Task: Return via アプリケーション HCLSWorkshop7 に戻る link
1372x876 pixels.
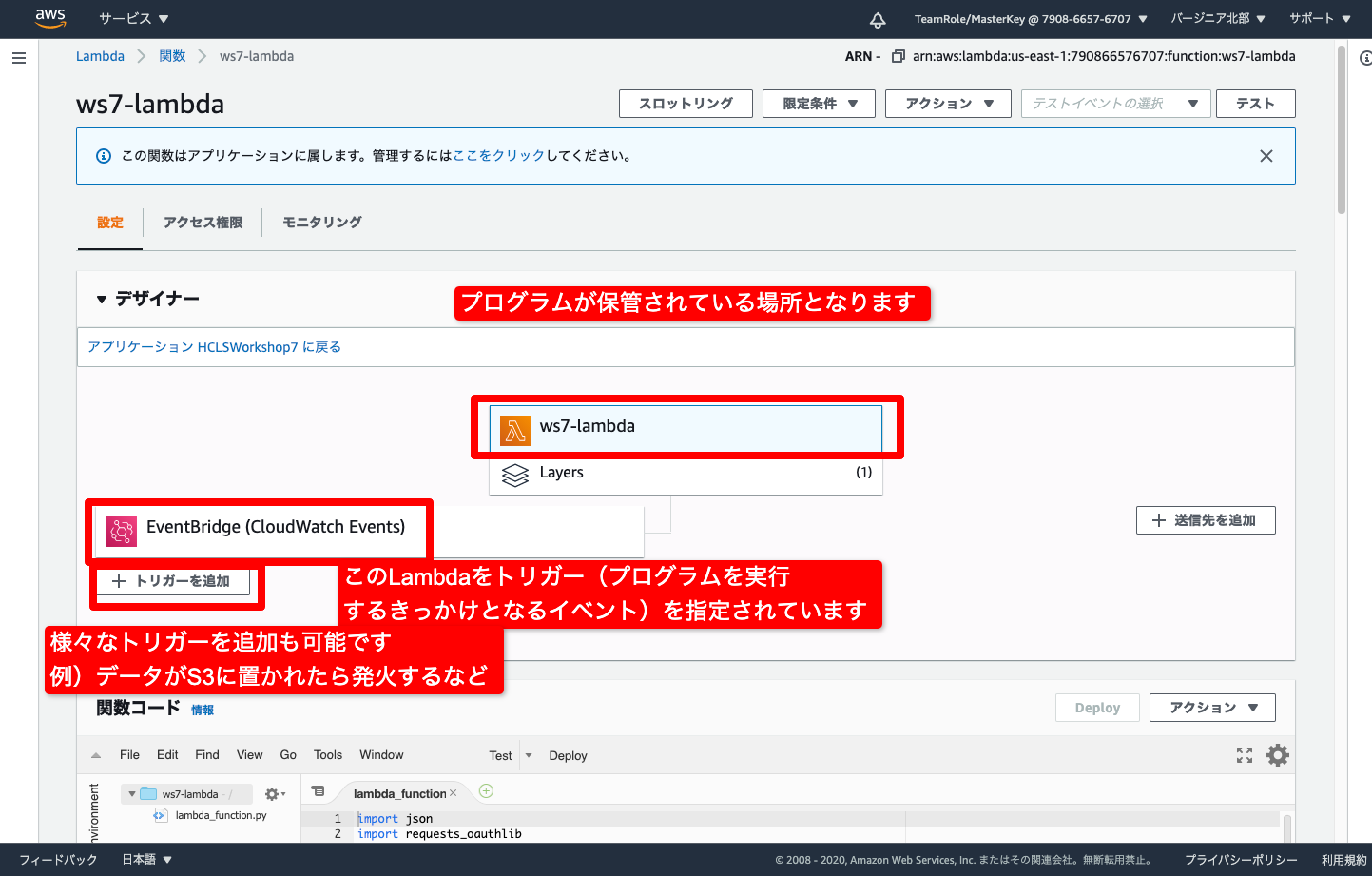Action: [214, 347]
